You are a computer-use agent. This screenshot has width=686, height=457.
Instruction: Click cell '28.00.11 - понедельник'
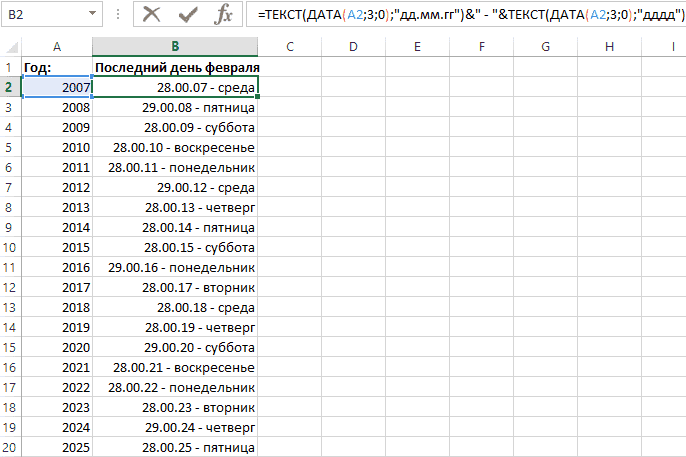[x=175, y=167]
